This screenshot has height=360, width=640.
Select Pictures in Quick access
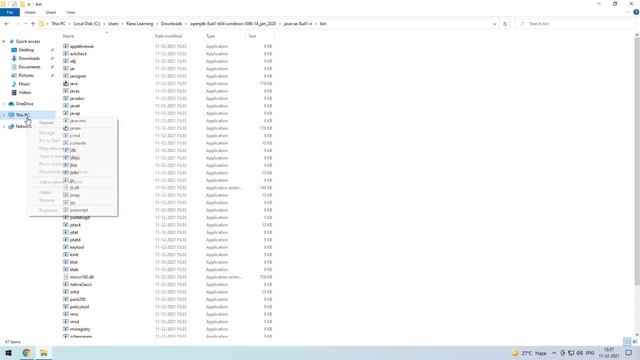coord(26,76)
